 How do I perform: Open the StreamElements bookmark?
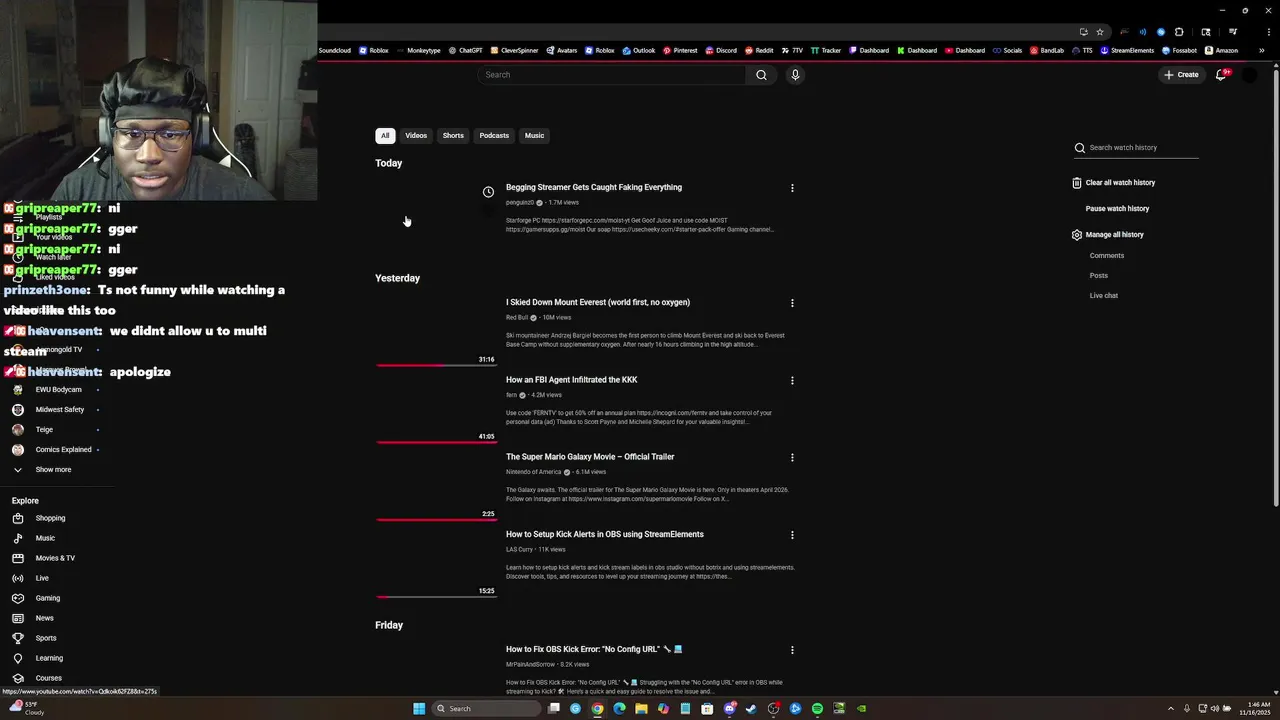[1127, 50]
